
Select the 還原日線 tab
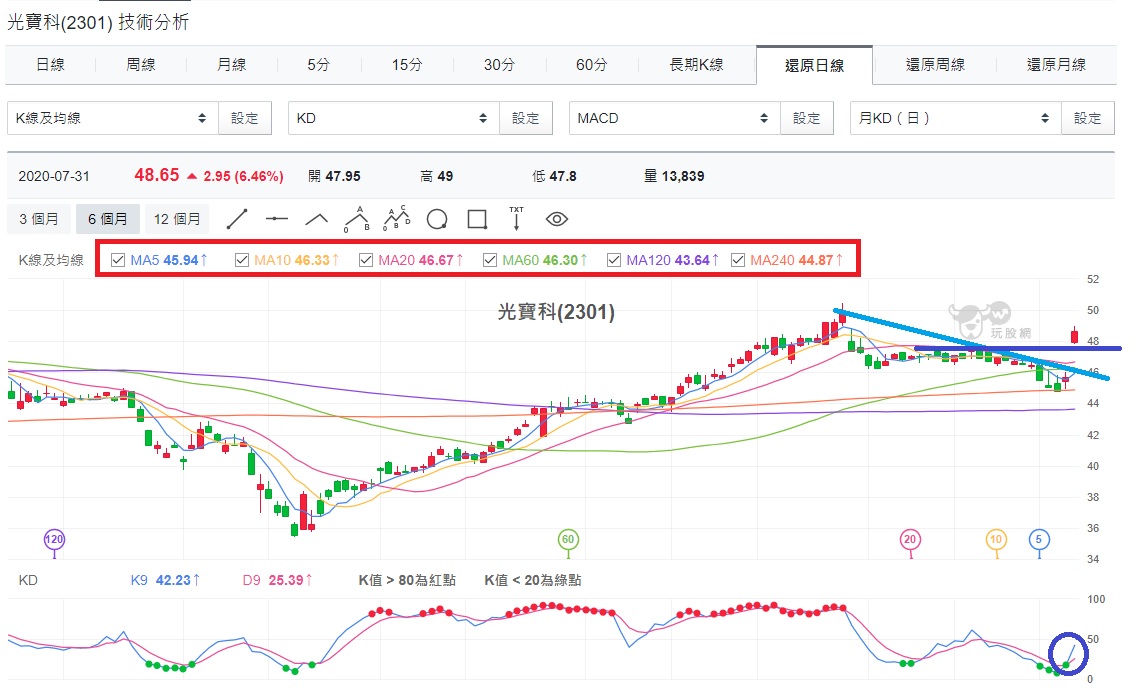[814, 65]
